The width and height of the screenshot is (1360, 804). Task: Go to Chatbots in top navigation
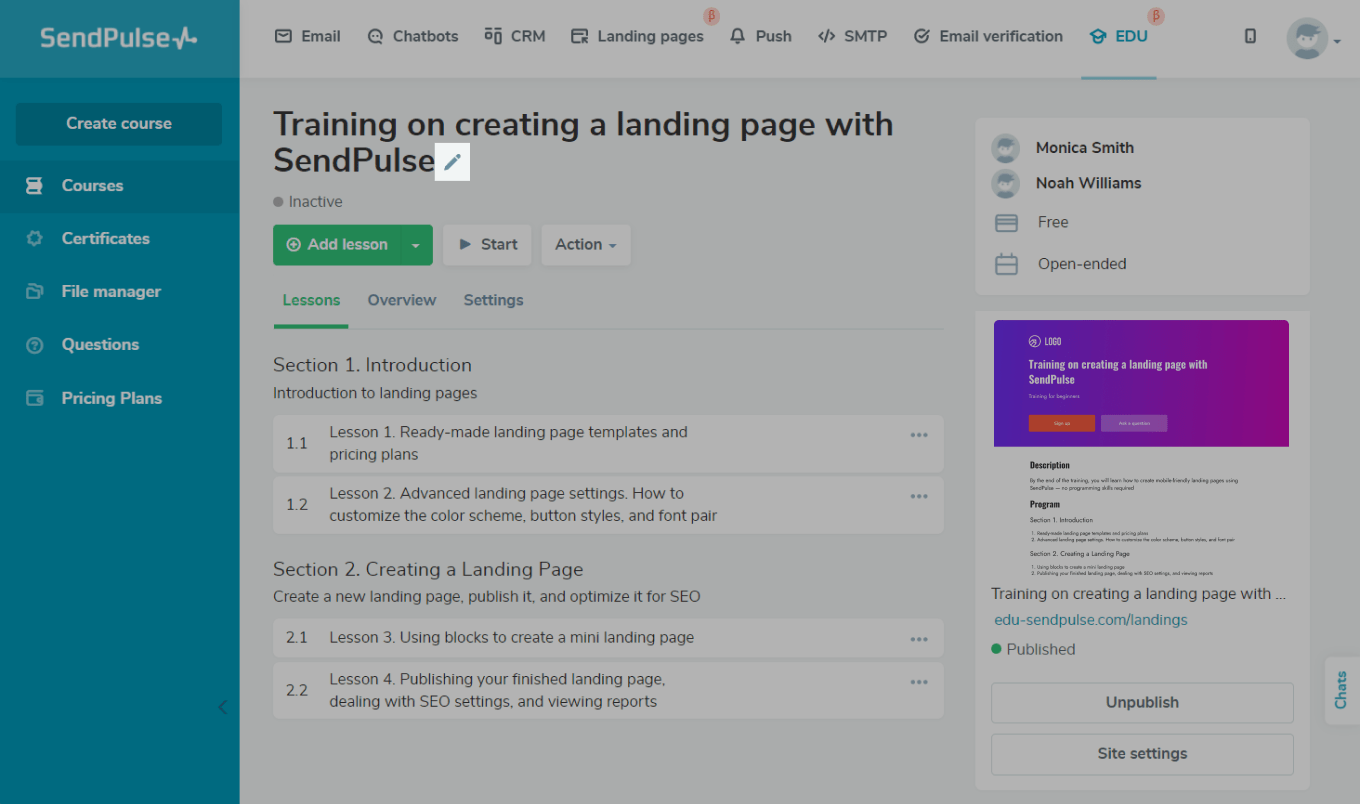pos(413,36)
